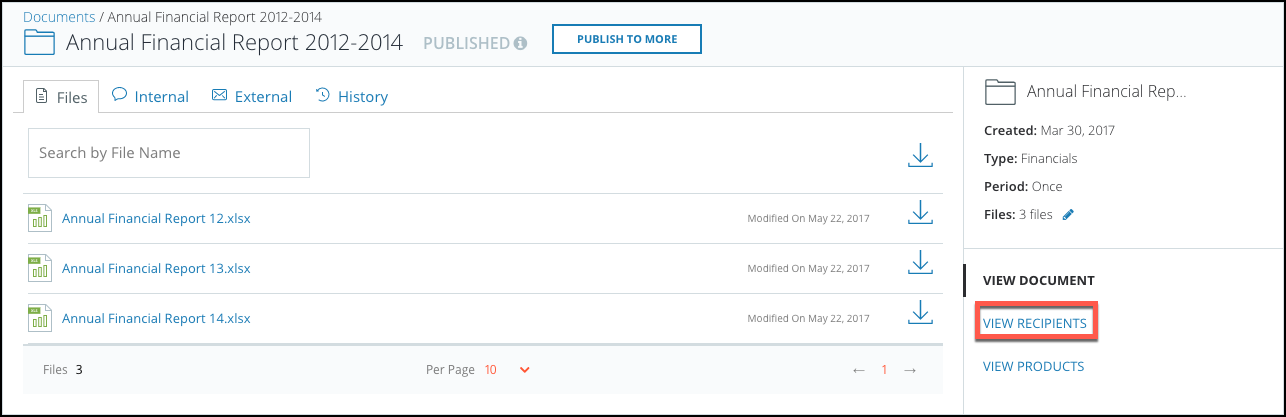The width and height of the screenshot is (1286, 417).
Task: Download Annual Financial Report 12.xlsx via arrow icon
Action: [x=920, y=214]
